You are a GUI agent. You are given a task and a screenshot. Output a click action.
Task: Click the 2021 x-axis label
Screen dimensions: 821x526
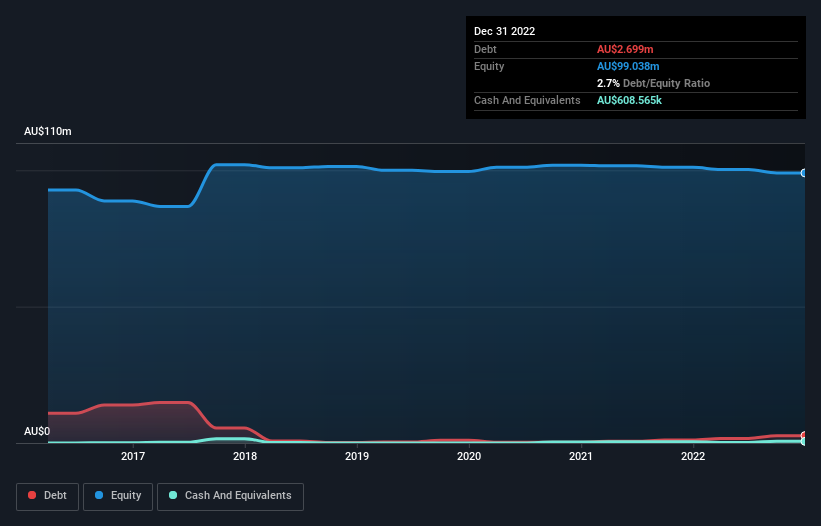(581, 456)
